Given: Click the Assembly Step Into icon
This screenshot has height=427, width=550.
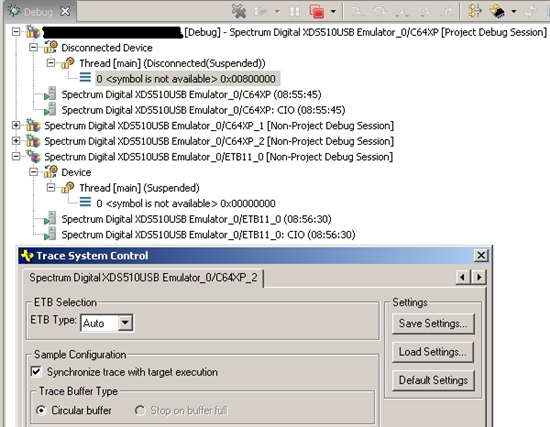Looking at the screenshot, I should click(x=401, y=12).
